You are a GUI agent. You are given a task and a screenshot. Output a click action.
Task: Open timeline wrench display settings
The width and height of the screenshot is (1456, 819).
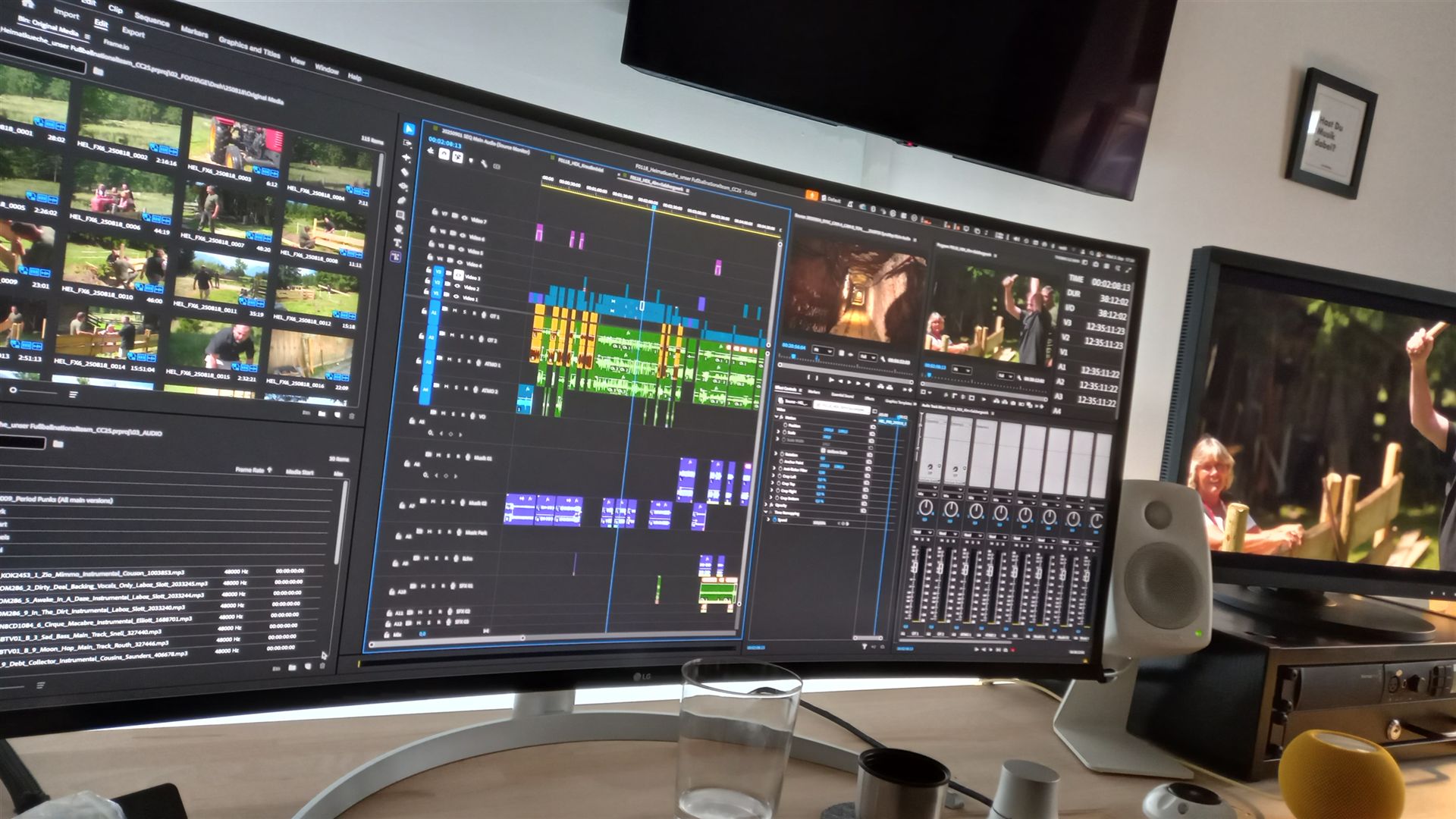pyautogui.click(x=484, y=163)
